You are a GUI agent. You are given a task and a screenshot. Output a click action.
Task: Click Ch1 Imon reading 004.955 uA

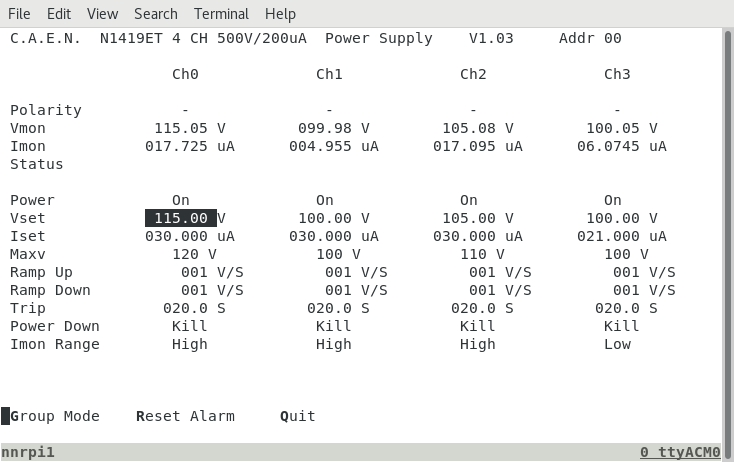click(x=334, y=147)
